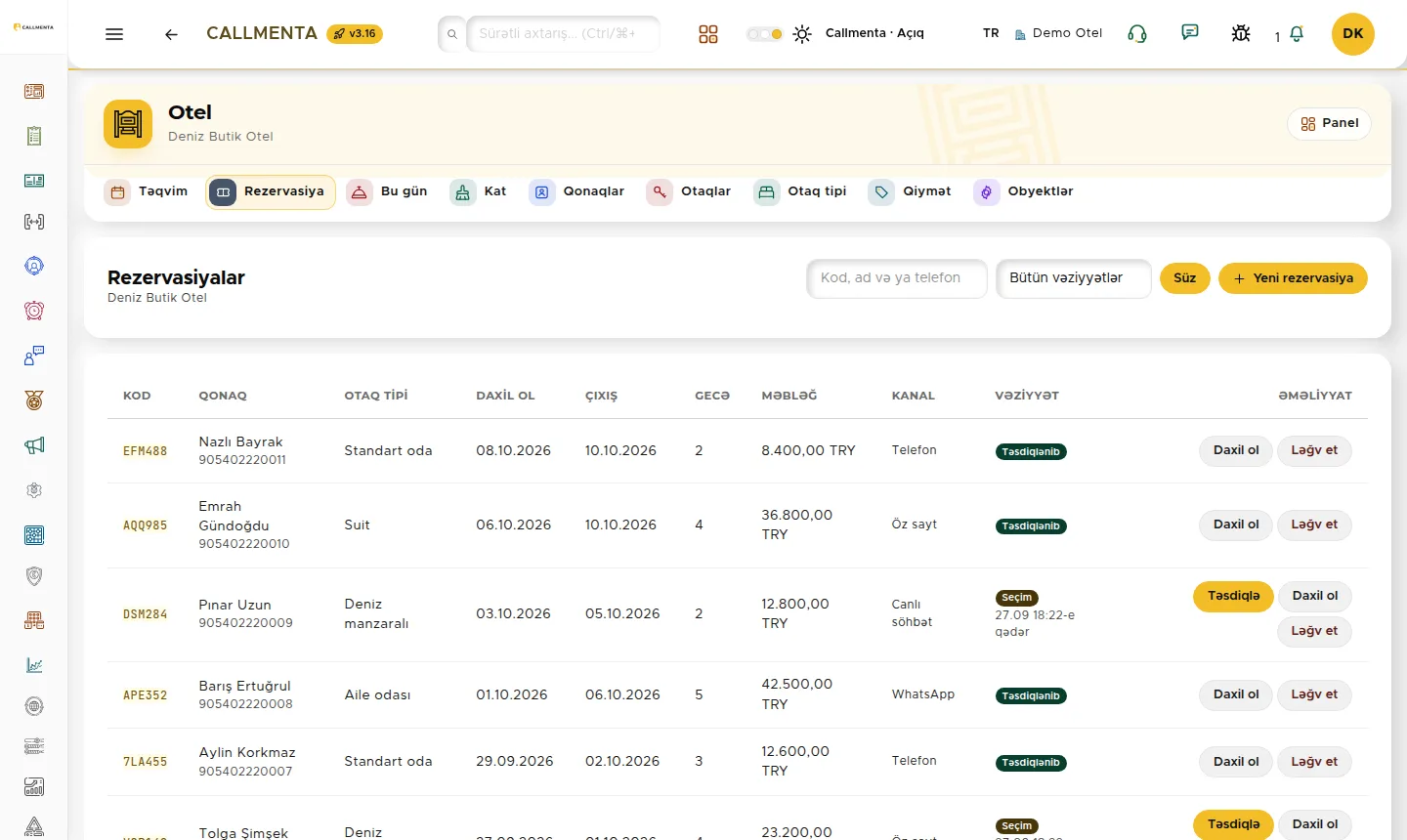The image size is (1407, 840).
Task: Switch to the Qonaqlar tab
Action: tap(577, 192)
